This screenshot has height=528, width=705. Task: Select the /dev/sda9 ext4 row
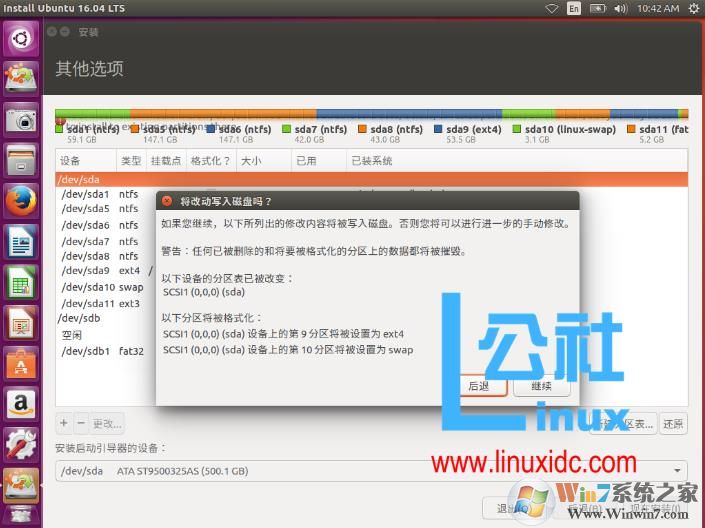point(106,271)
